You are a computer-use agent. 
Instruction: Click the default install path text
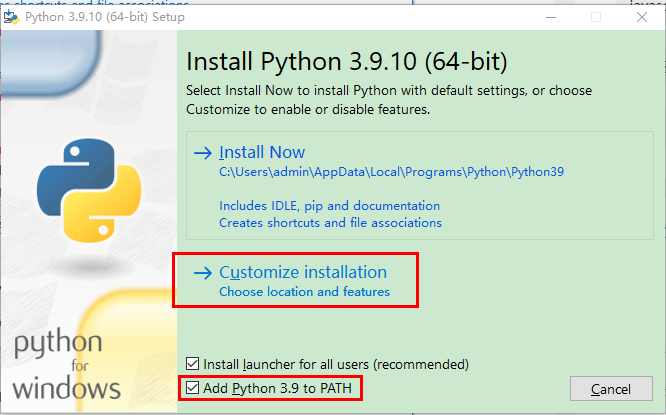(392, 172)
